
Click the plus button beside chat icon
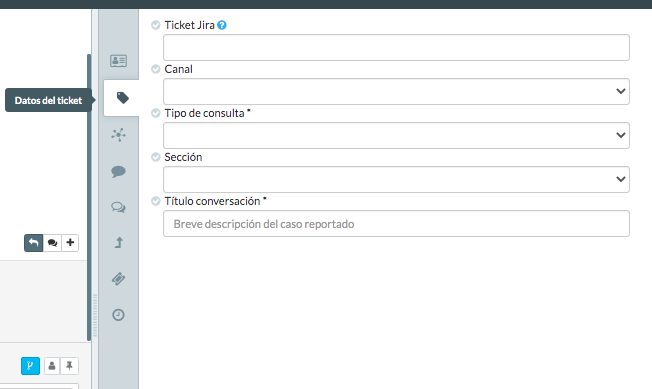70,243
